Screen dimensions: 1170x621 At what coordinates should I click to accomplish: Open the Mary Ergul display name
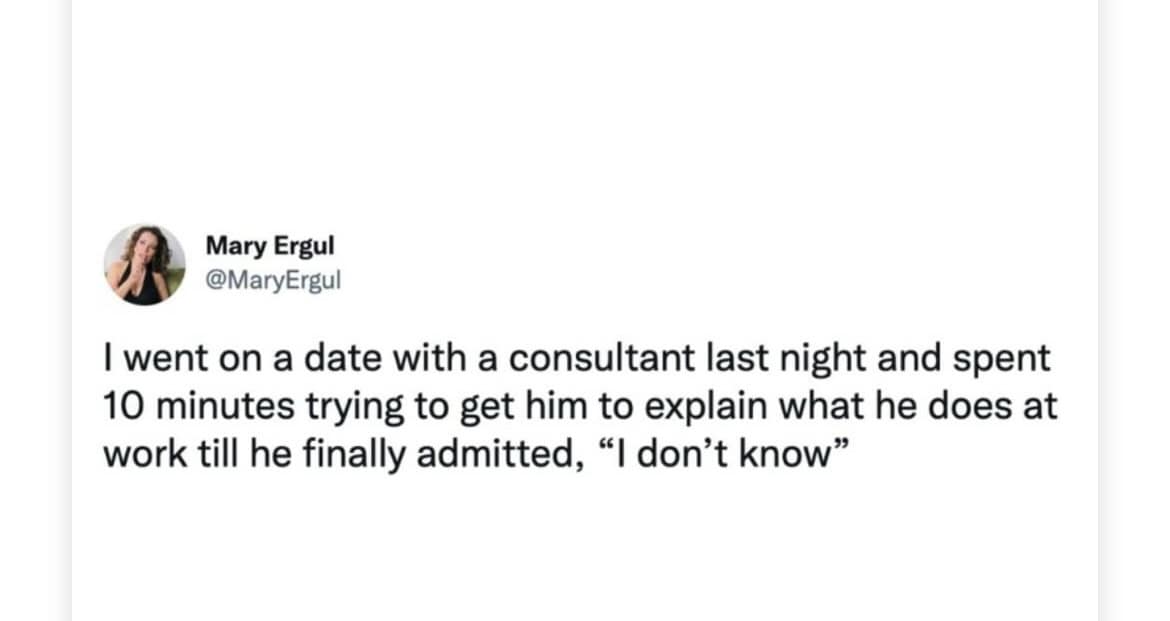coord(269,246)
